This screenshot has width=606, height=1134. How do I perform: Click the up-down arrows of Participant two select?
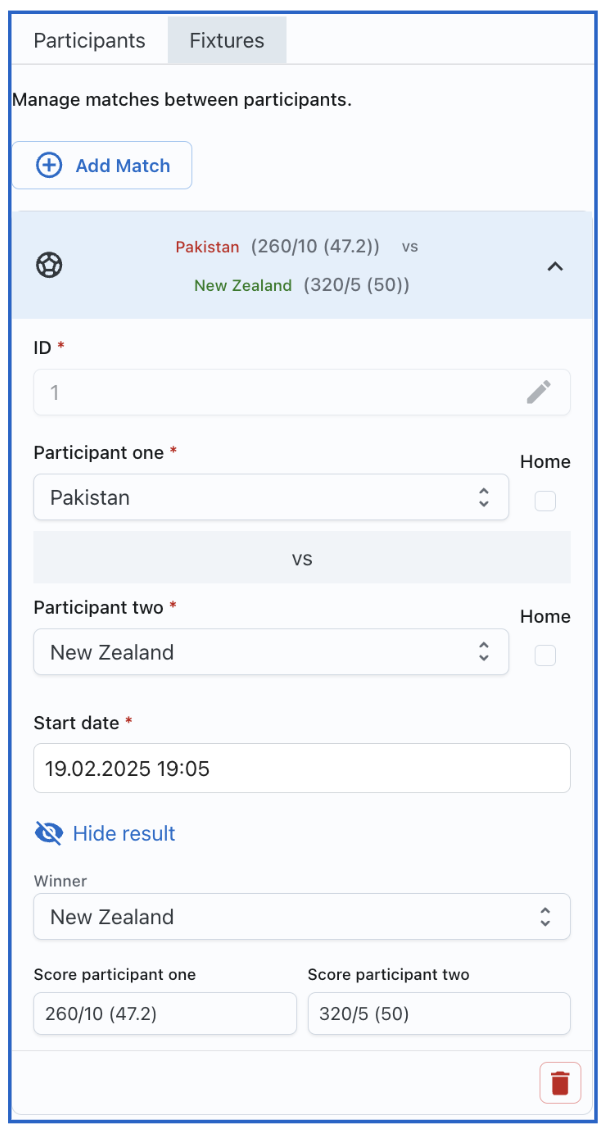[484, 652]
